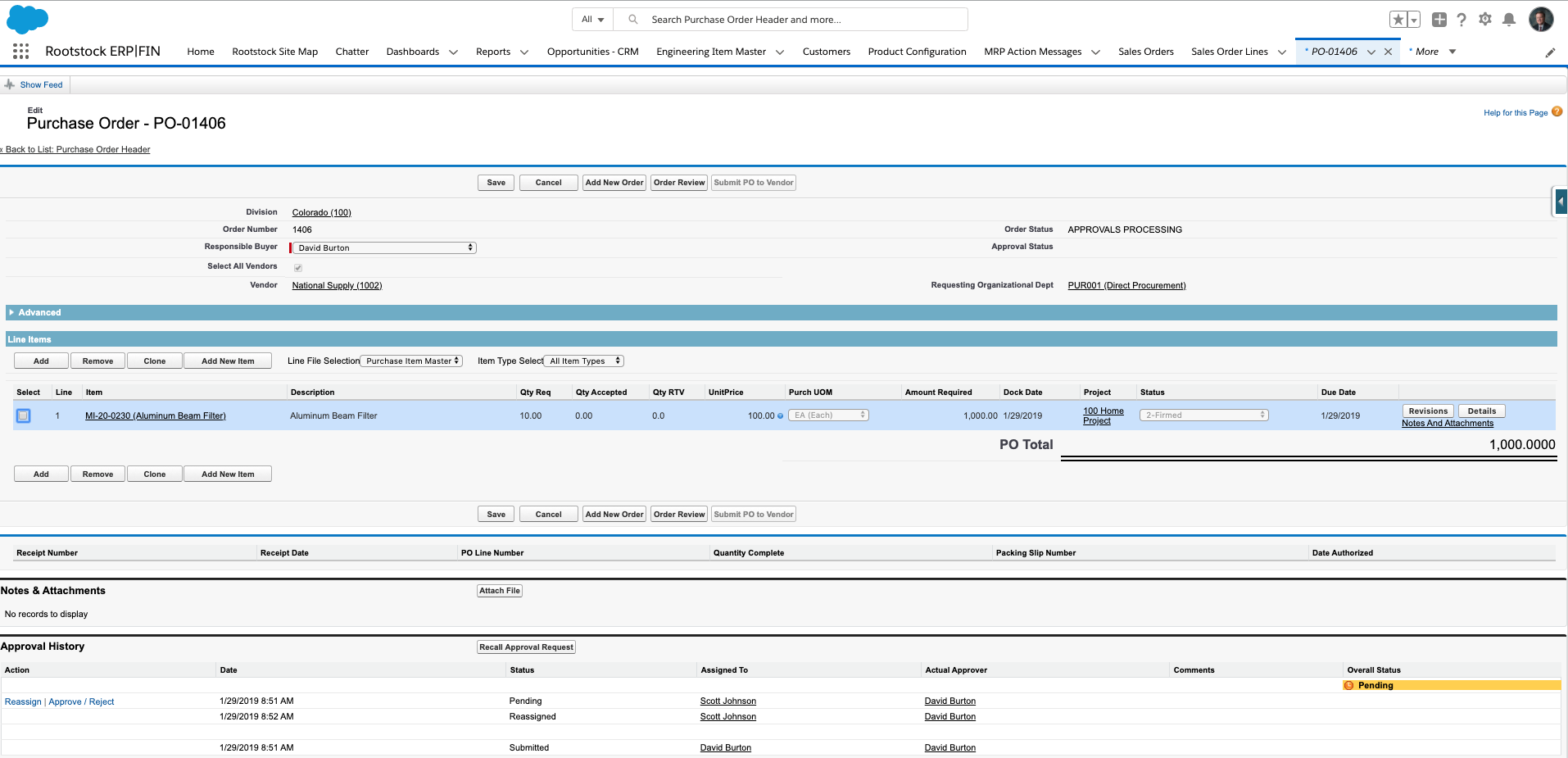Select the line 1 item checkbox
Screen dimensions: 1568x758
[x=24, y=416]
